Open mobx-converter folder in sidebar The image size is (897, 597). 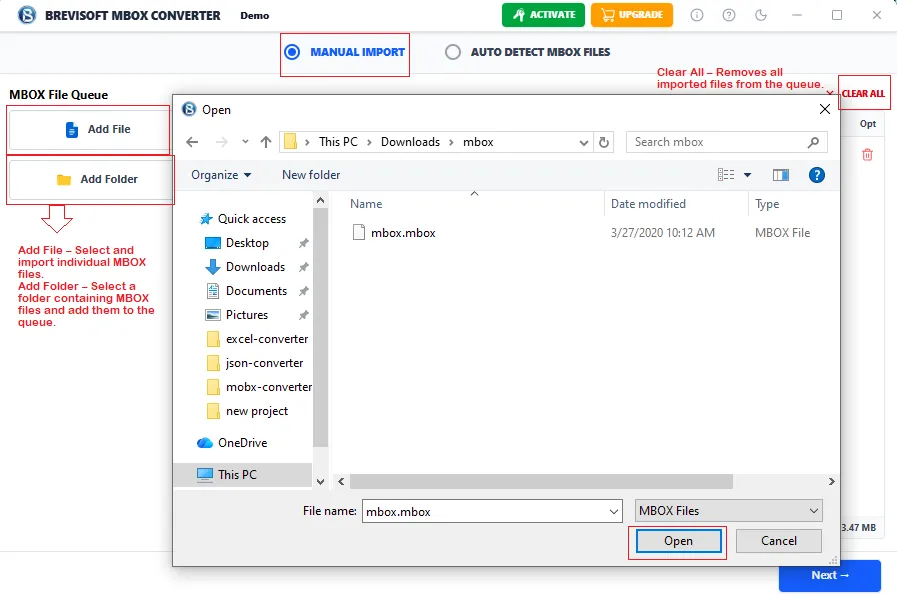coord(259,387)
